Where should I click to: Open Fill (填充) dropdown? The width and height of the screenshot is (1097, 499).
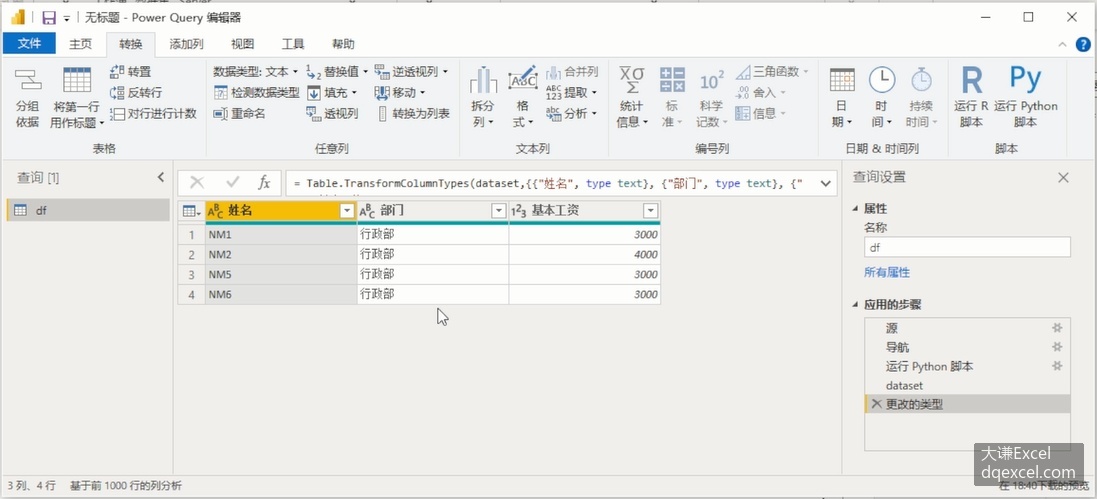[x=332, y=92]
